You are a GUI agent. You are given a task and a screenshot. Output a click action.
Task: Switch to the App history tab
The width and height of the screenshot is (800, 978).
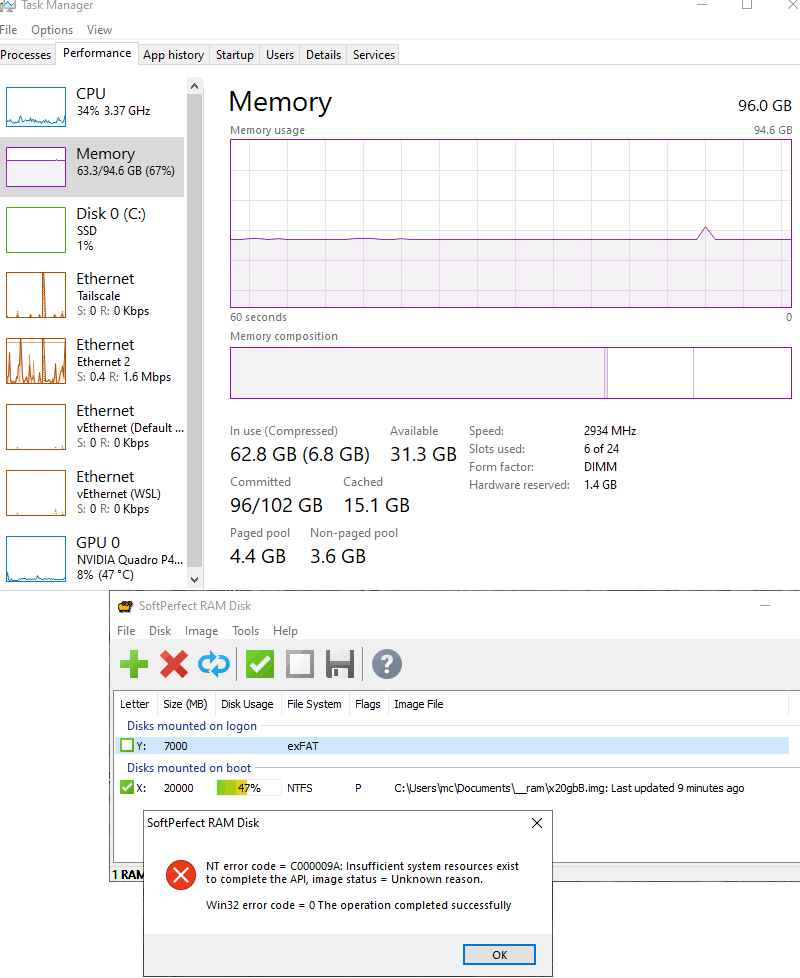tap(173, 55)
